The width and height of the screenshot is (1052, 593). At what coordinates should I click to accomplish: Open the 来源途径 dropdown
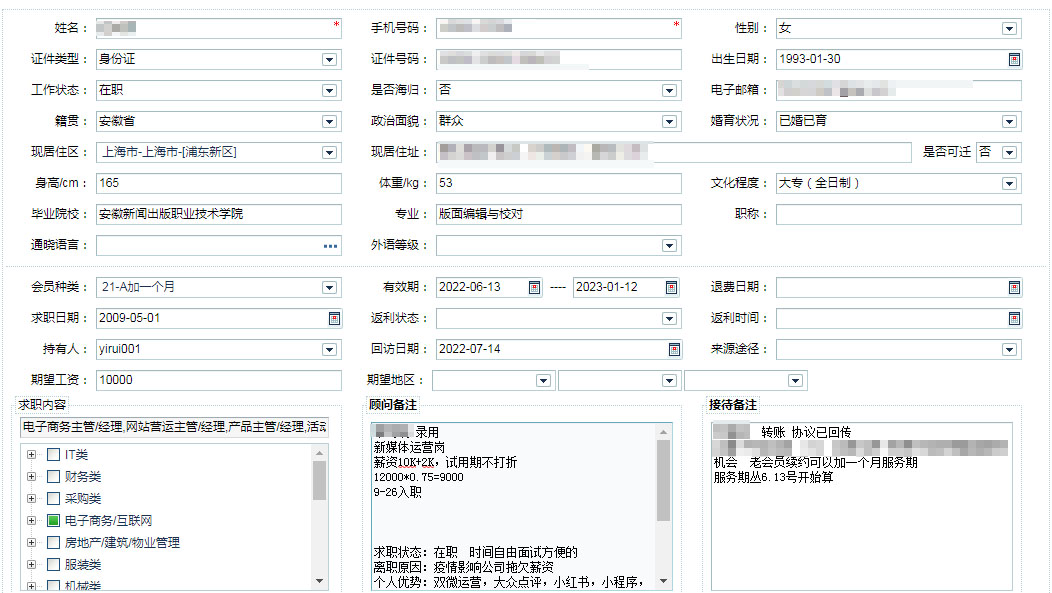(1009, 349)
